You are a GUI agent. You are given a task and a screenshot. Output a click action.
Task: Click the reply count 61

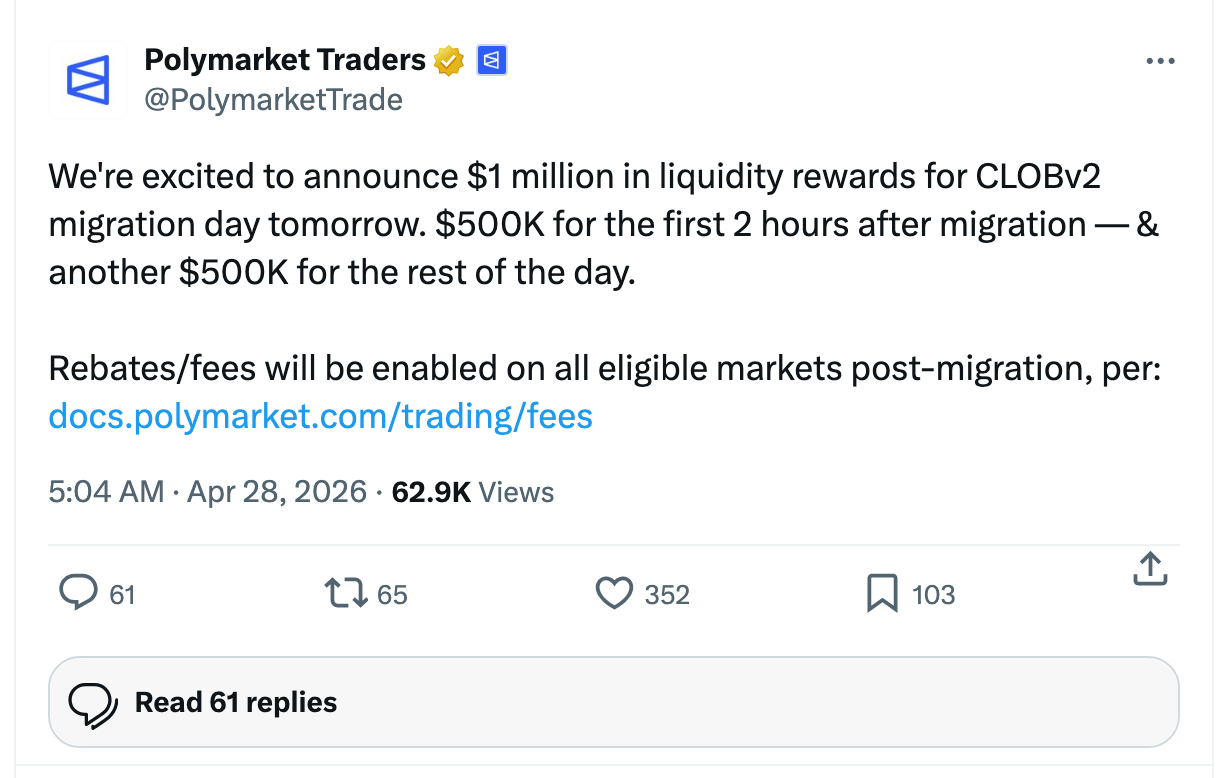(x=122, y=595)
